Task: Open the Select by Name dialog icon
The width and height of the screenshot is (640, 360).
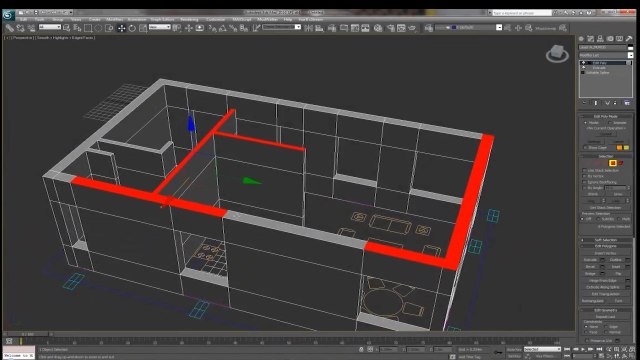Action: [x=77, y=28]
